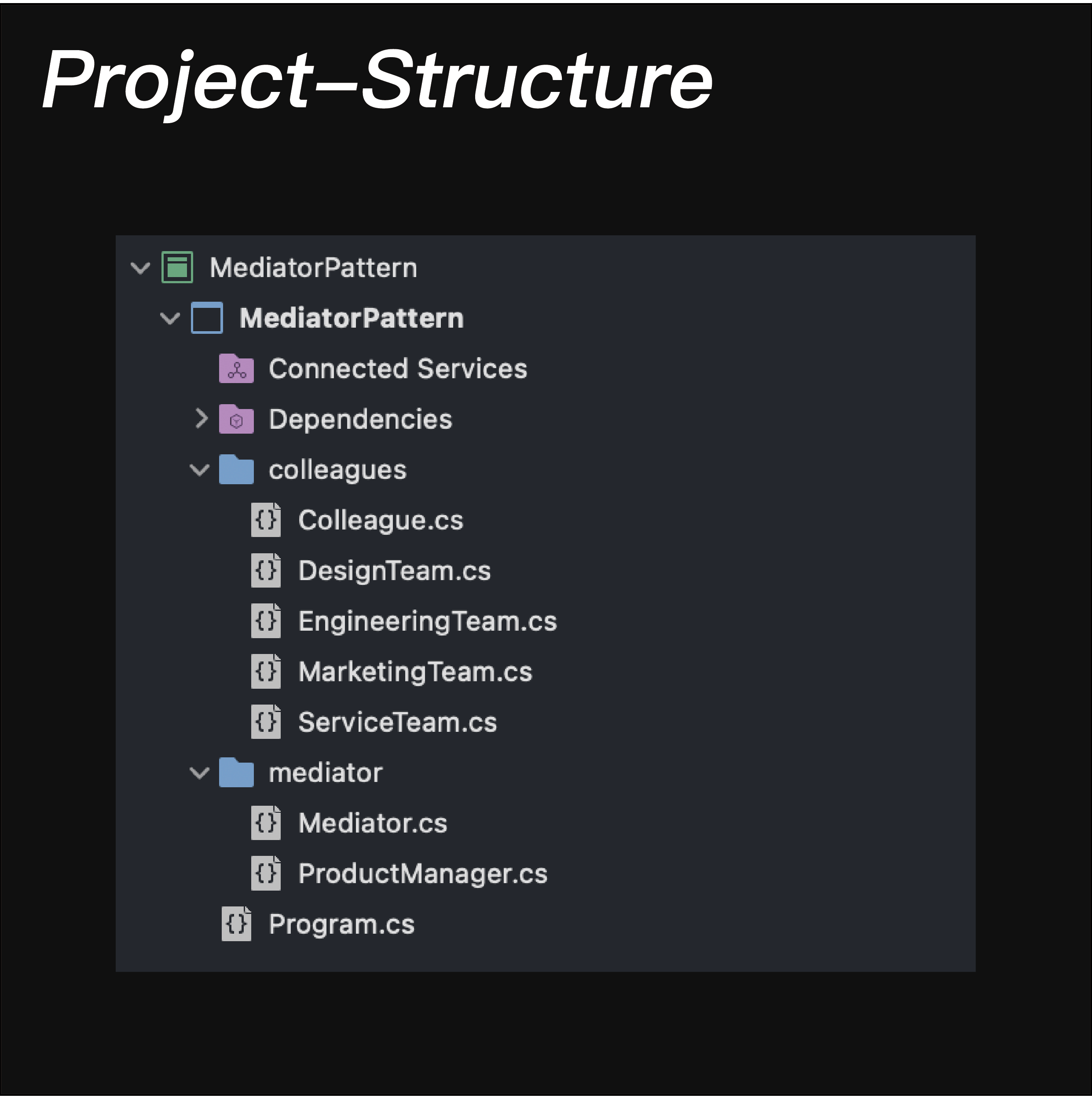Expand the Dependencies node

[201, 419]
